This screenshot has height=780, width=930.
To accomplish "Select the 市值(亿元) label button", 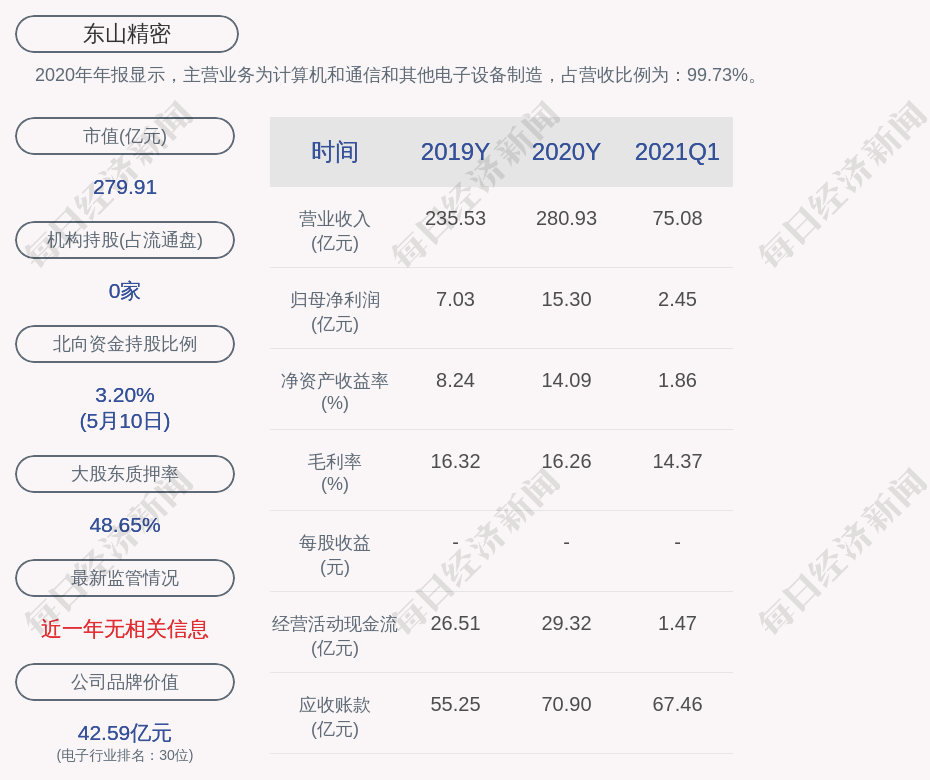I will tap(125, 136).
